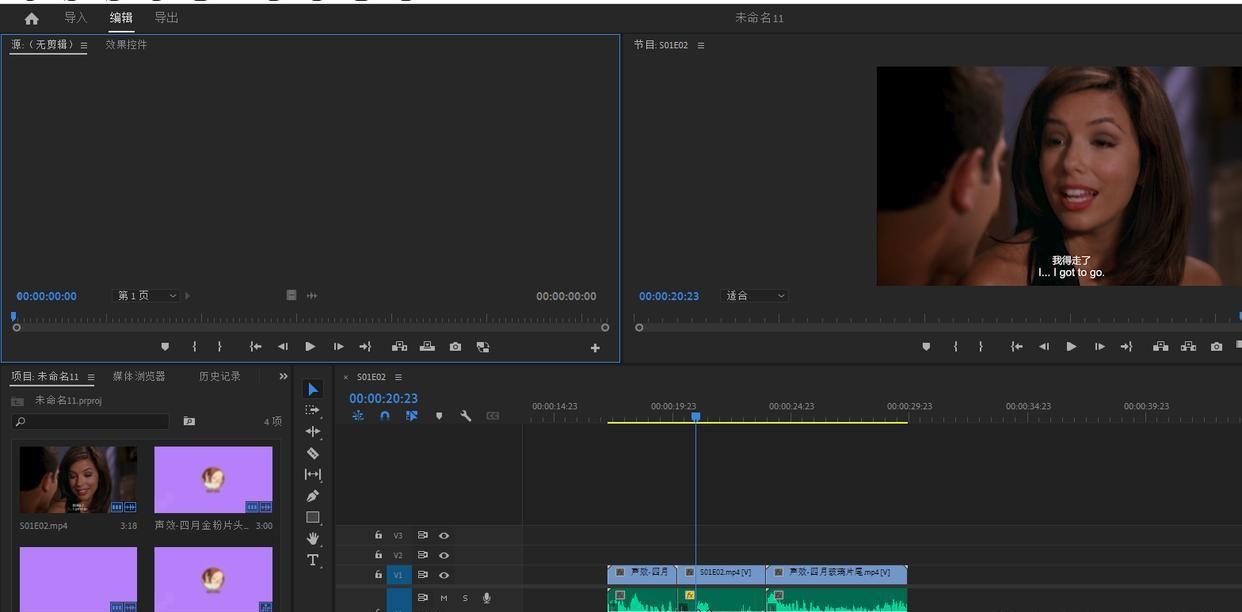The width and height of the screenshot is (1242, 612).
Task: Switch to 导出 workspace tab
Action: click(x=166, y=18)
